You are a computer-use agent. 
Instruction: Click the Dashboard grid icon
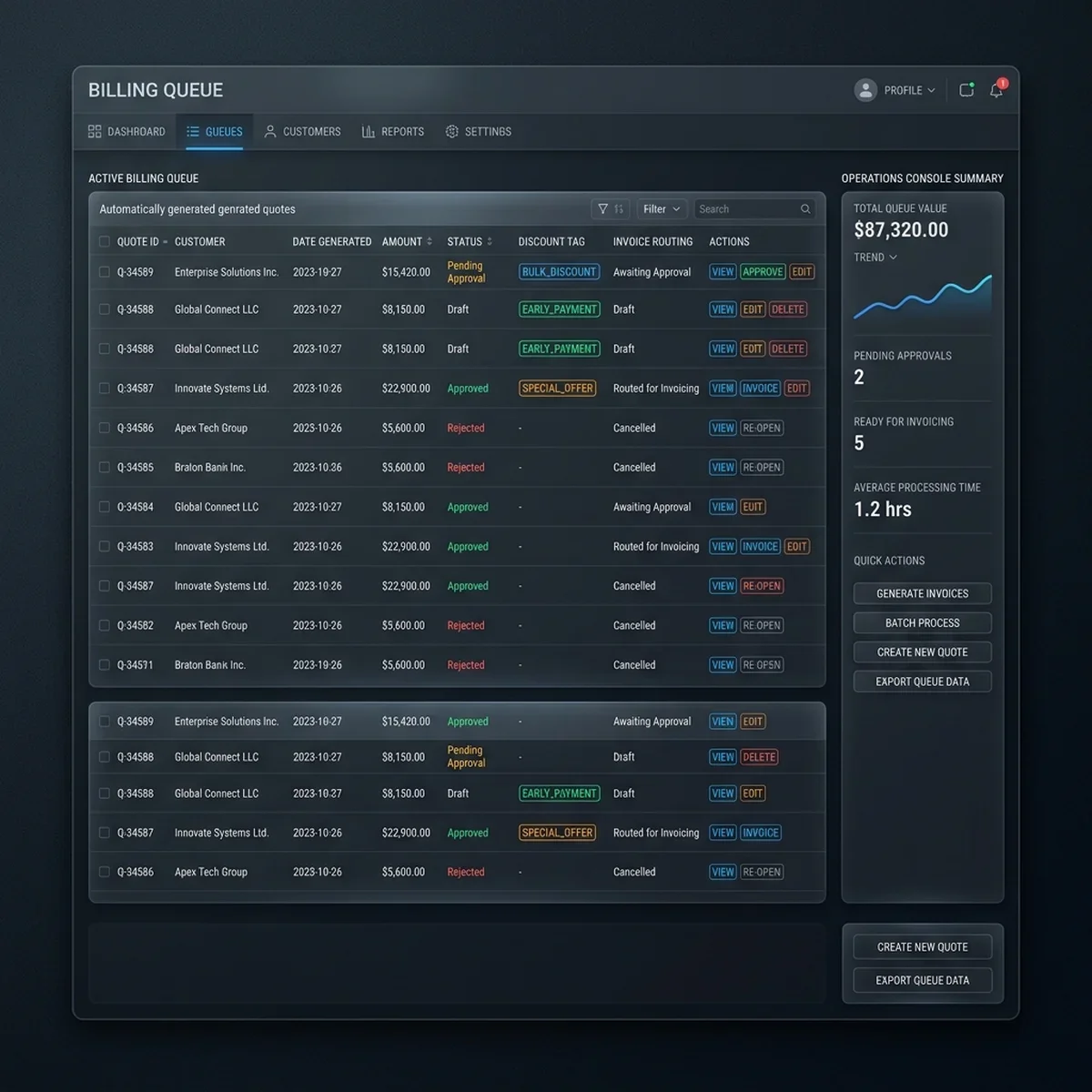(95, 132)
